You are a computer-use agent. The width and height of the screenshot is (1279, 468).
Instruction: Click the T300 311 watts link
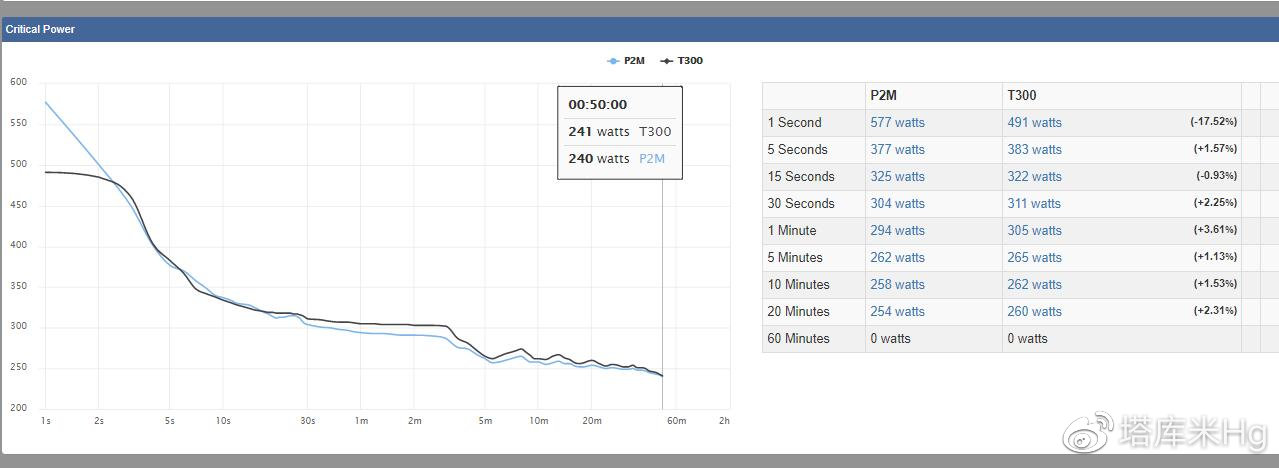point(1034,204)
